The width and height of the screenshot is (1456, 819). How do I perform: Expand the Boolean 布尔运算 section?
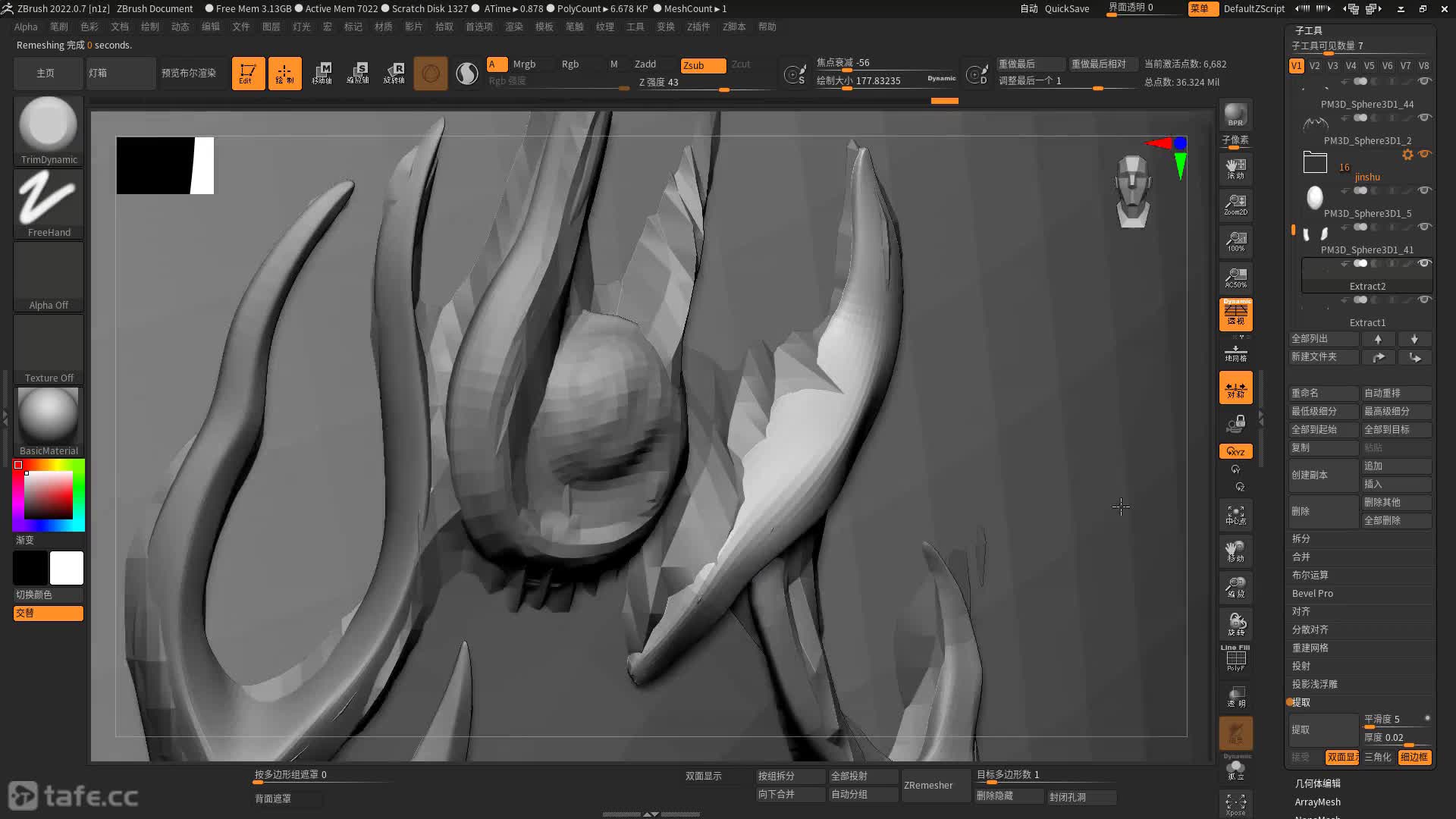(1310, 575)
